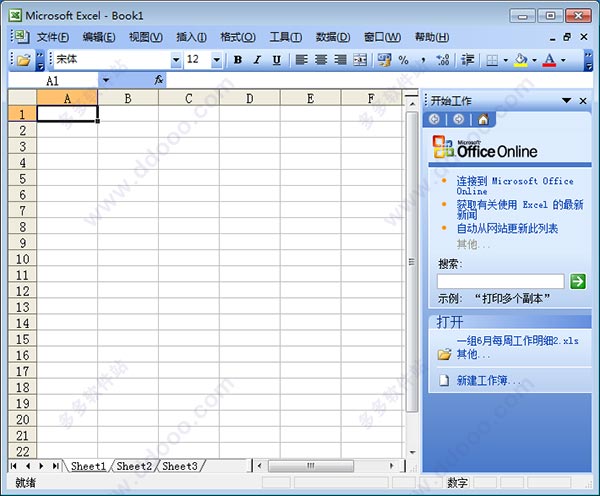Viewport: 600px width, 496px height.
Task: Click Increase Decimal icon
Action: 443,60
